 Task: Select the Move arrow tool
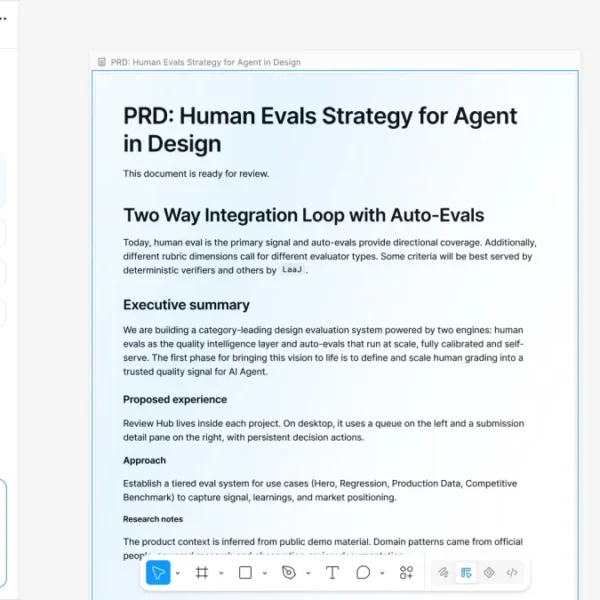click(158, 572)
